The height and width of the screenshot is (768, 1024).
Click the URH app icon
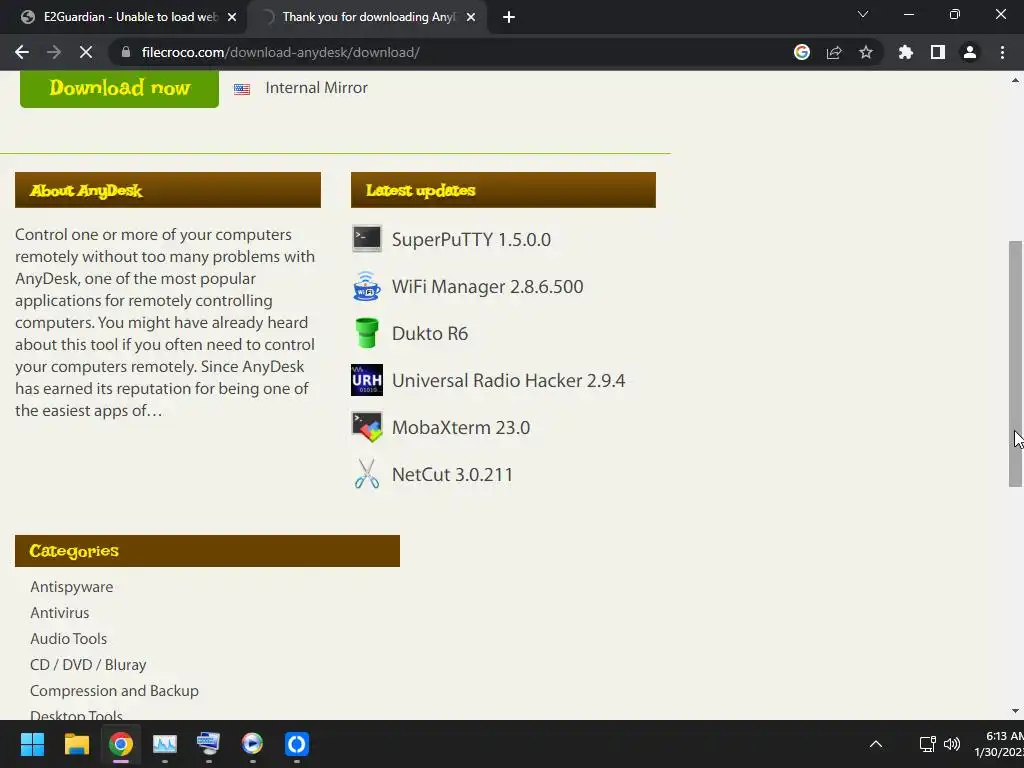(x=366, y=380)
